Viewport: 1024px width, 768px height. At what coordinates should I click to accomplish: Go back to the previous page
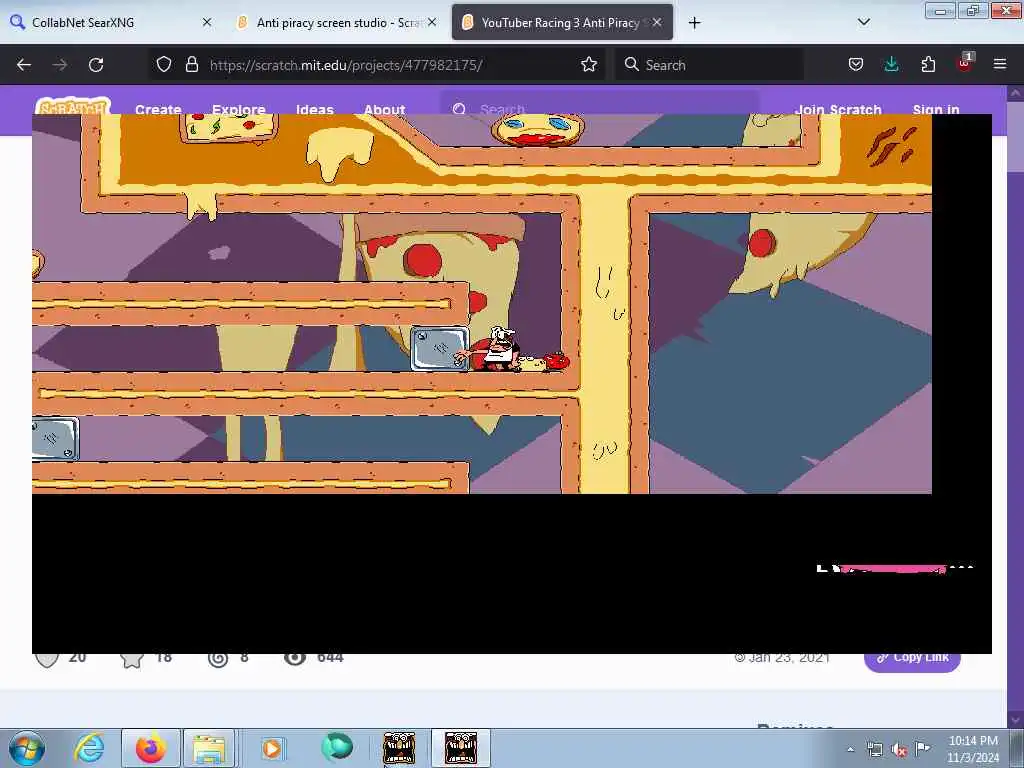pyautogui.click(x=24, y=65)
